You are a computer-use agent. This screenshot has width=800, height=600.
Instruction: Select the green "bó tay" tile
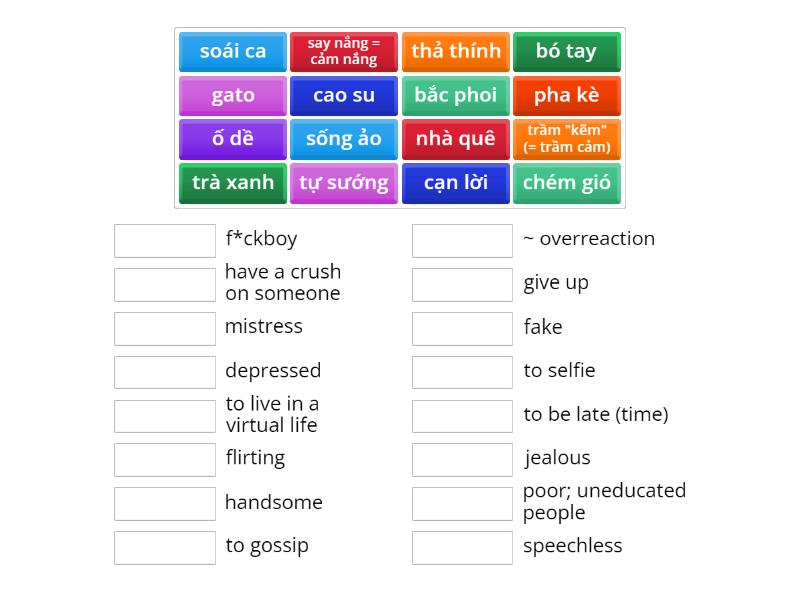coord(567,52)
